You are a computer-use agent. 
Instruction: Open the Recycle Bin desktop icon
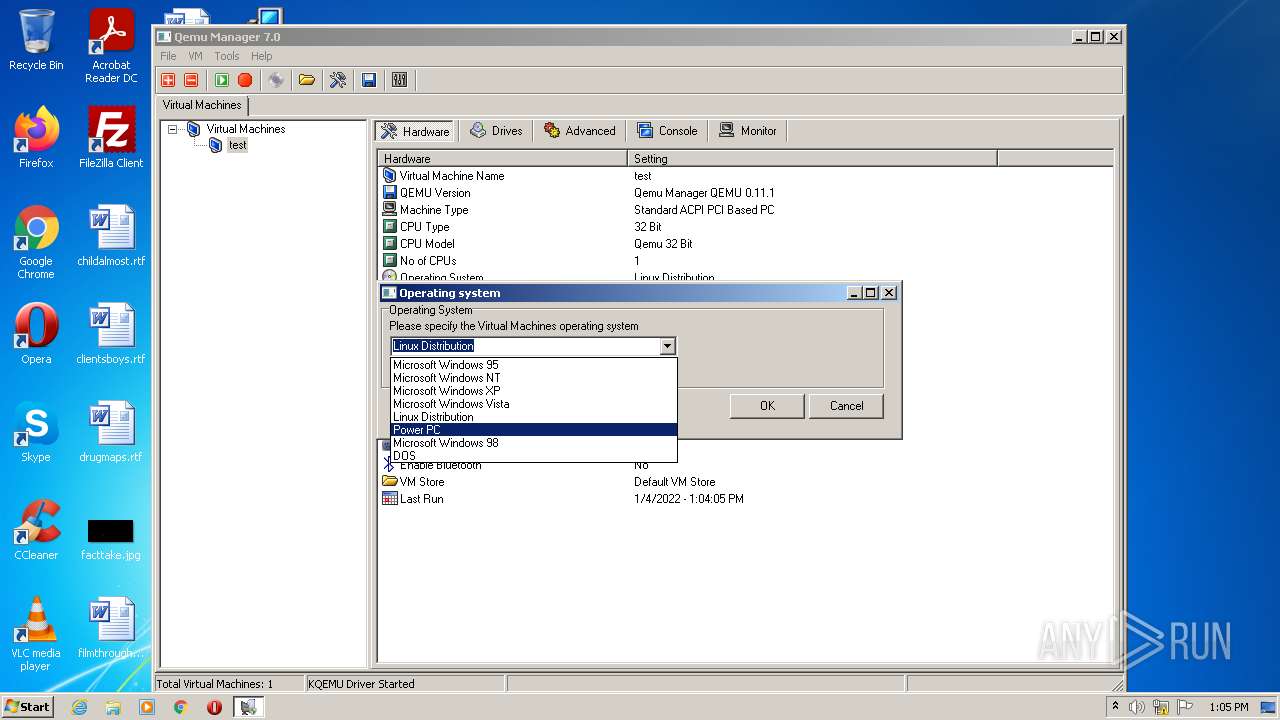36,40
